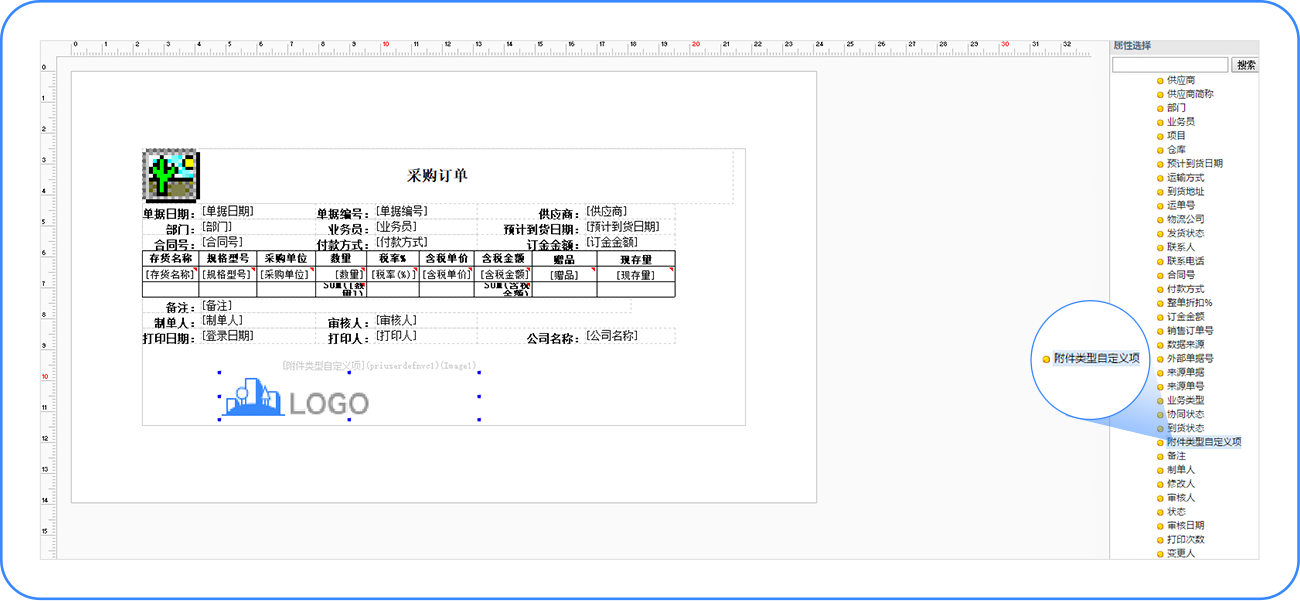The height and width of the screenshot is (601, 1300).
Task: Click the bullet icon beside 供应商
Action: 1160,80
